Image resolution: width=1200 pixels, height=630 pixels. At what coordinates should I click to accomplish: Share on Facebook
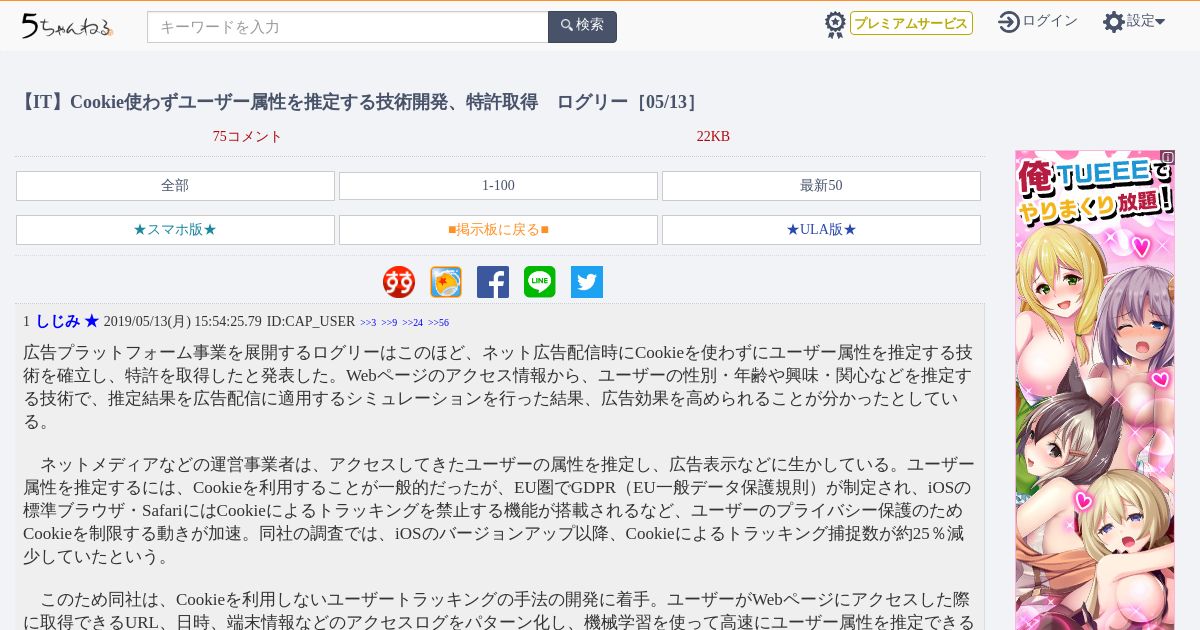click(493, 282)
